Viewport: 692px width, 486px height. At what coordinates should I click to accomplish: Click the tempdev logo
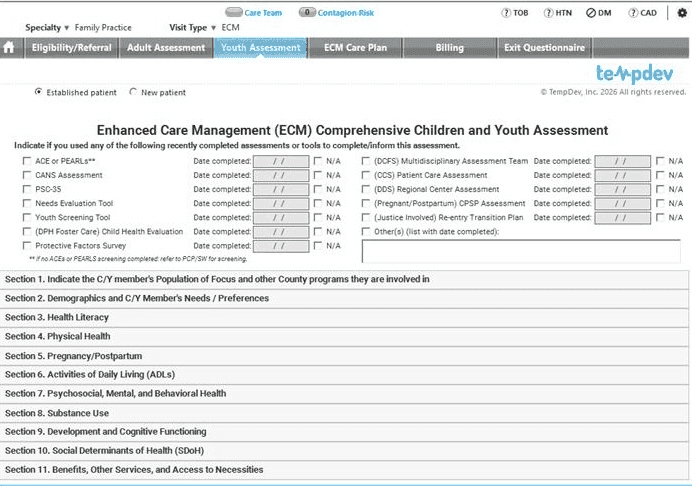click(635, 74)
